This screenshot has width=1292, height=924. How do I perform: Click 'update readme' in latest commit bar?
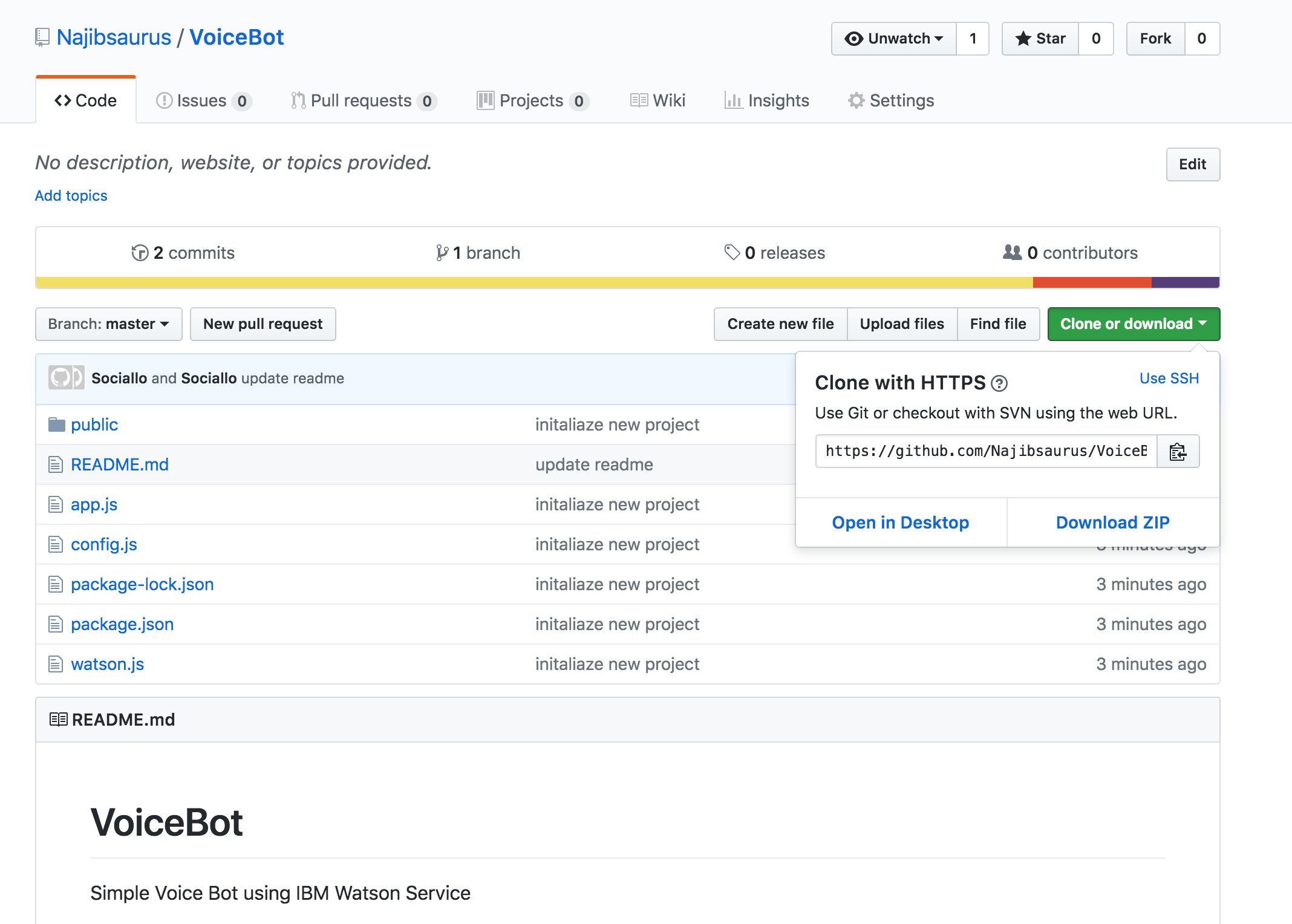(x=293, y=379)
